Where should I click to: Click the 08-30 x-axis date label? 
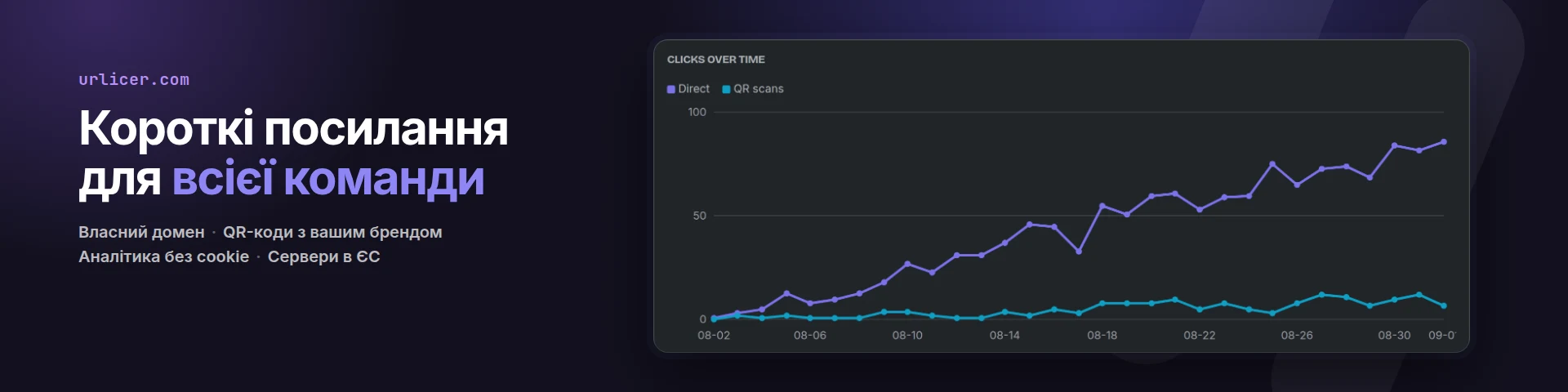pyautogui.click(x=1394, y=336)
